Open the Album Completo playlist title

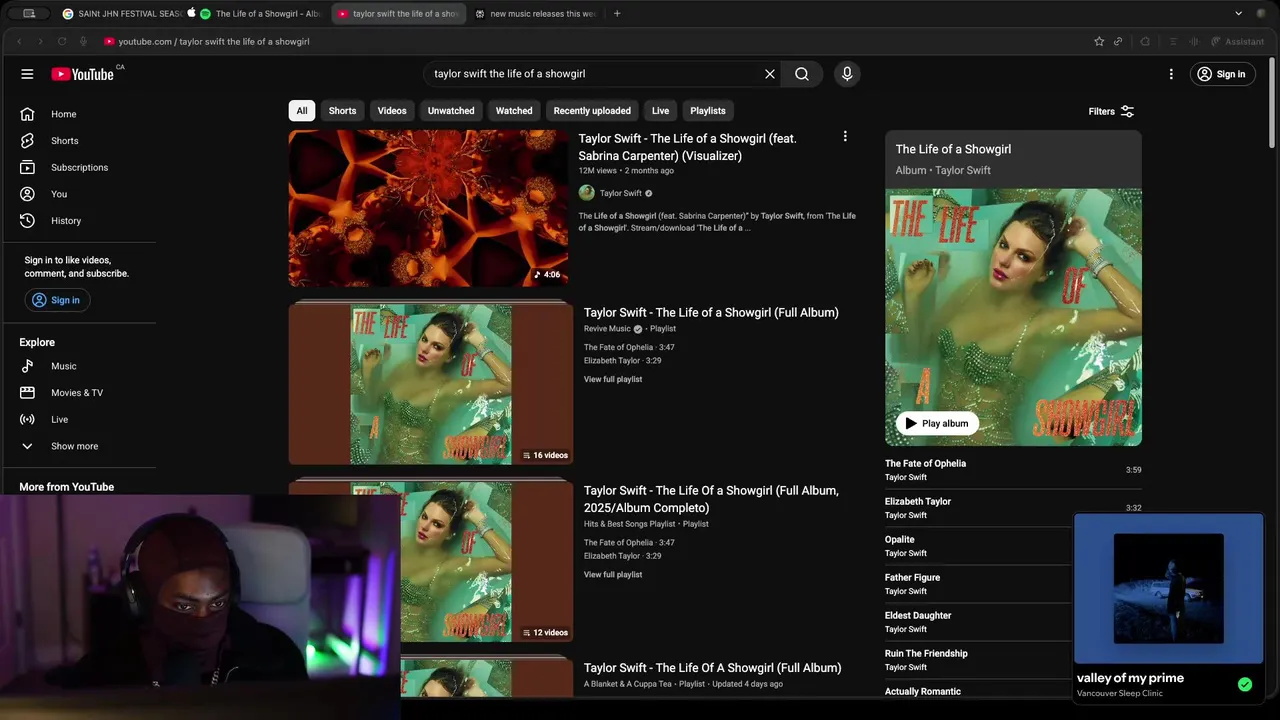711,498
